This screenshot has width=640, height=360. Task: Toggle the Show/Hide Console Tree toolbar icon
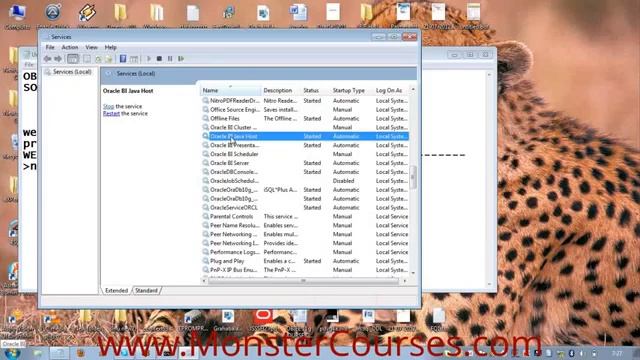(73, 59)
